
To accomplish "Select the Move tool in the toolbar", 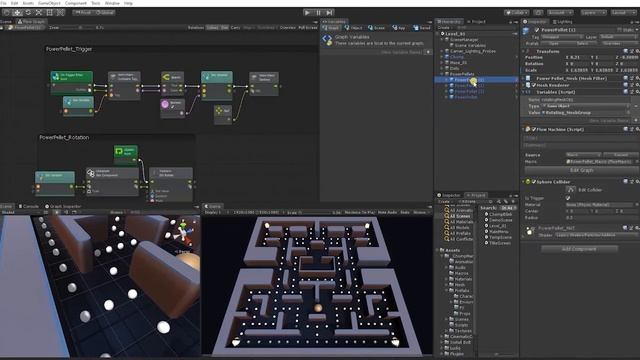I will (18, 13).
